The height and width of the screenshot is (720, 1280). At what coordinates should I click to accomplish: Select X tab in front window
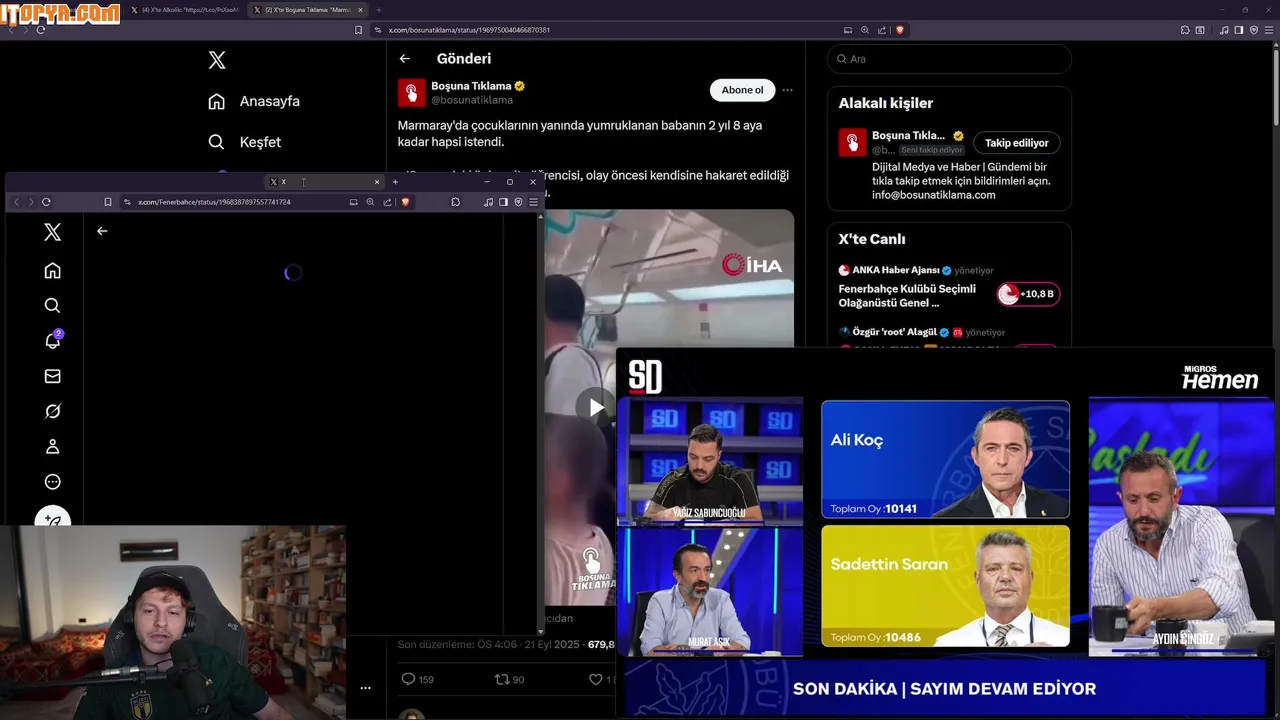click(322, 182)
